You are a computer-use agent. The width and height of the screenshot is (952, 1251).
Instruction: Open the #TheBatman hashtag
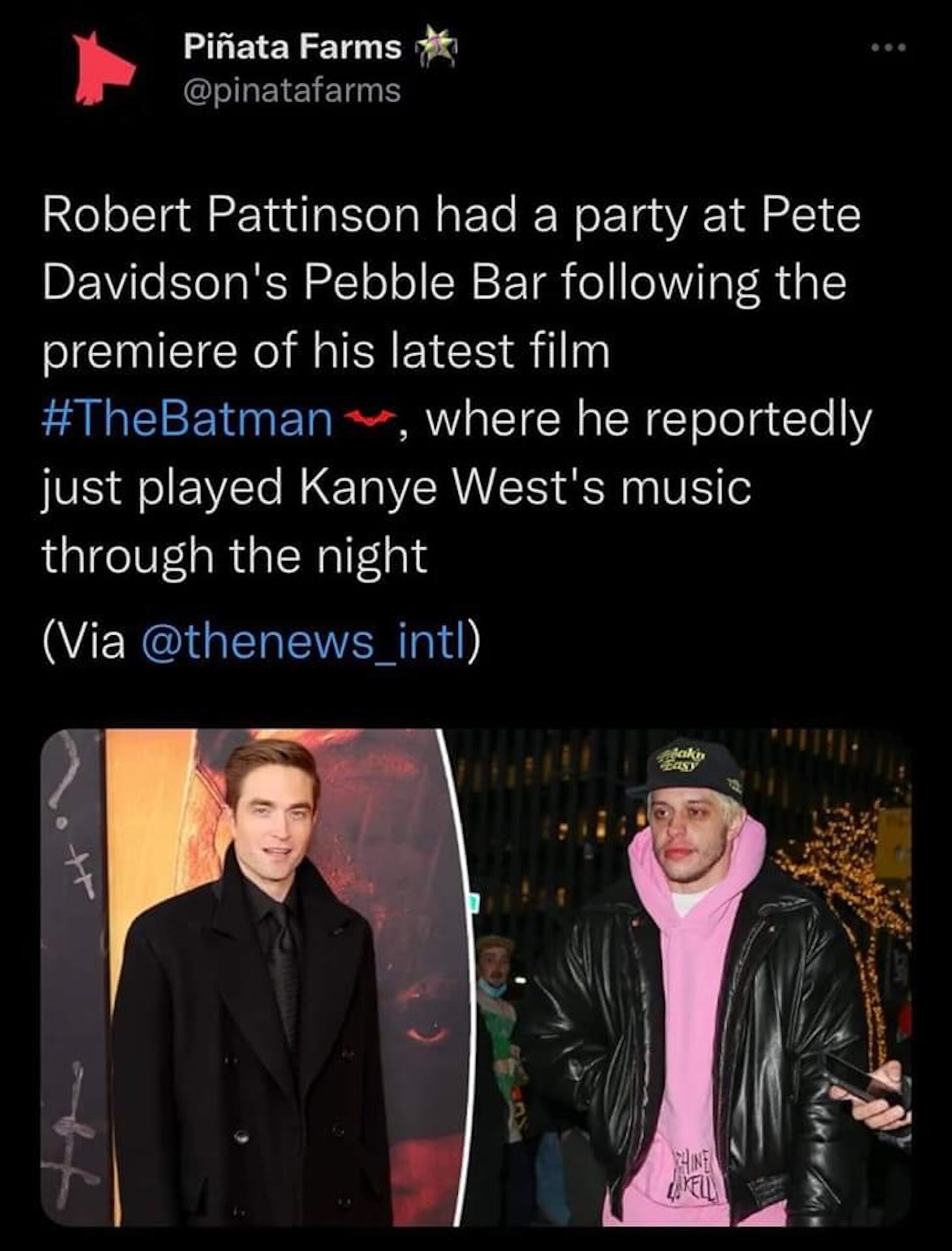pos(188,419)
